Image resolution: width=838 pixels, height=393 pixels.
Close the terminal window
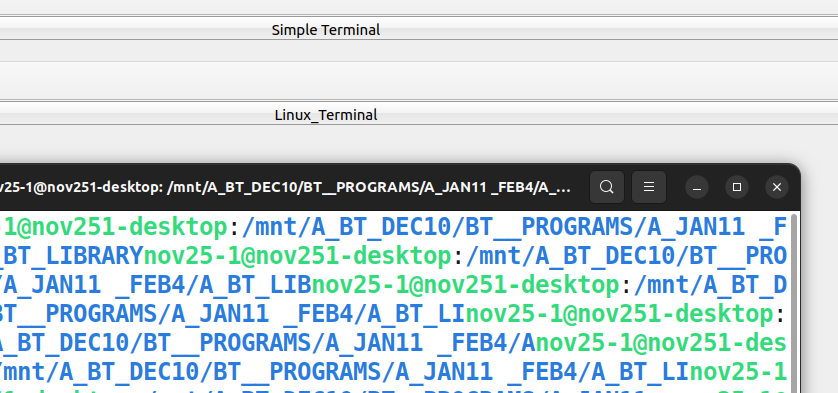tap(777, 187)
